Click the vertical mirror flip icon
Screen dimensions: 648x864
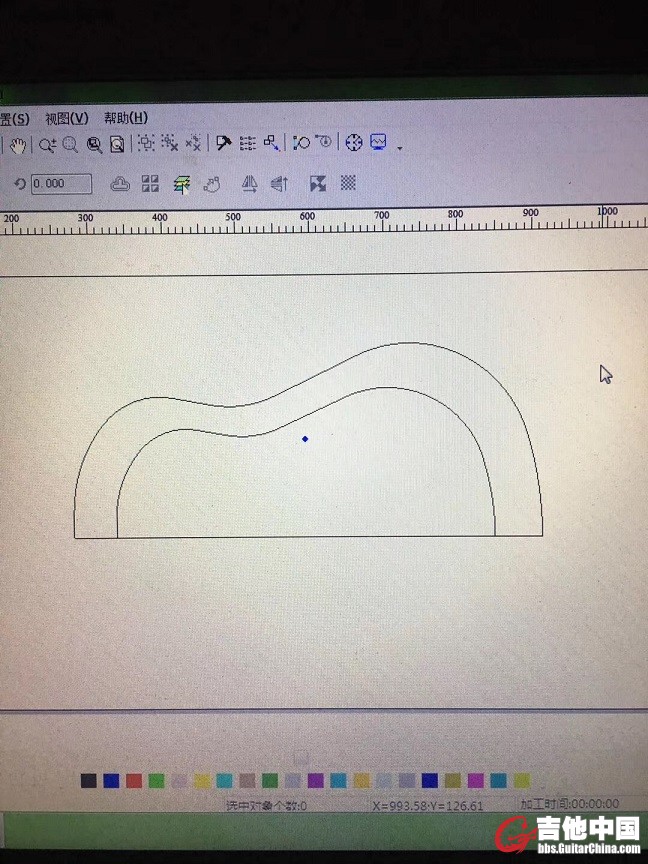280,184
